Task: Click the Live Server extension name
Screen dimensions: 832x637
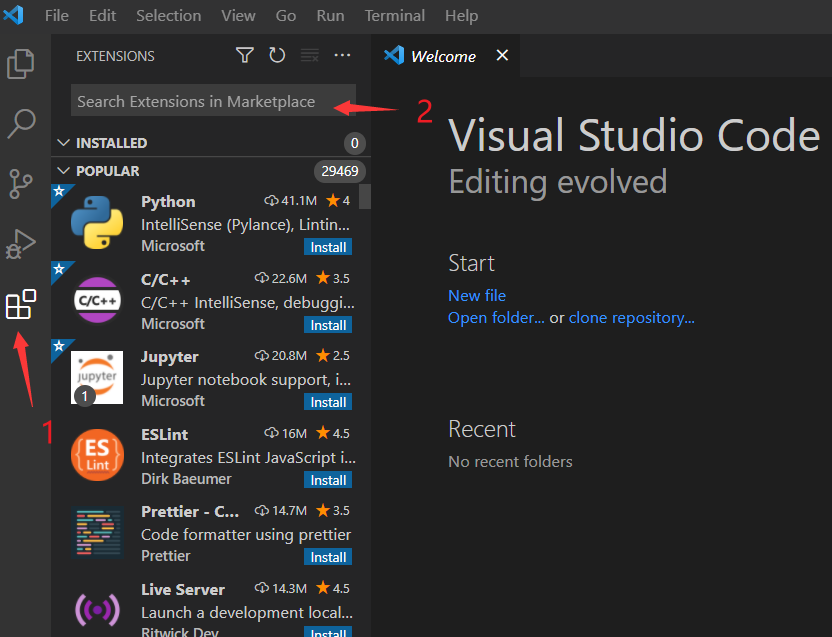Action: tap(183, 589)
